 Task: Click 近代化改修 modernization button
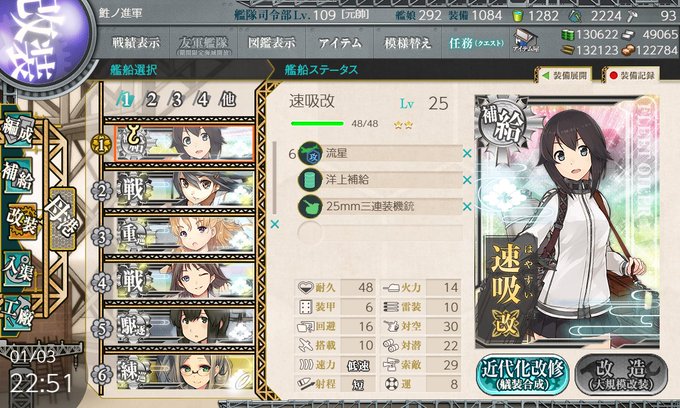[523, 374]
